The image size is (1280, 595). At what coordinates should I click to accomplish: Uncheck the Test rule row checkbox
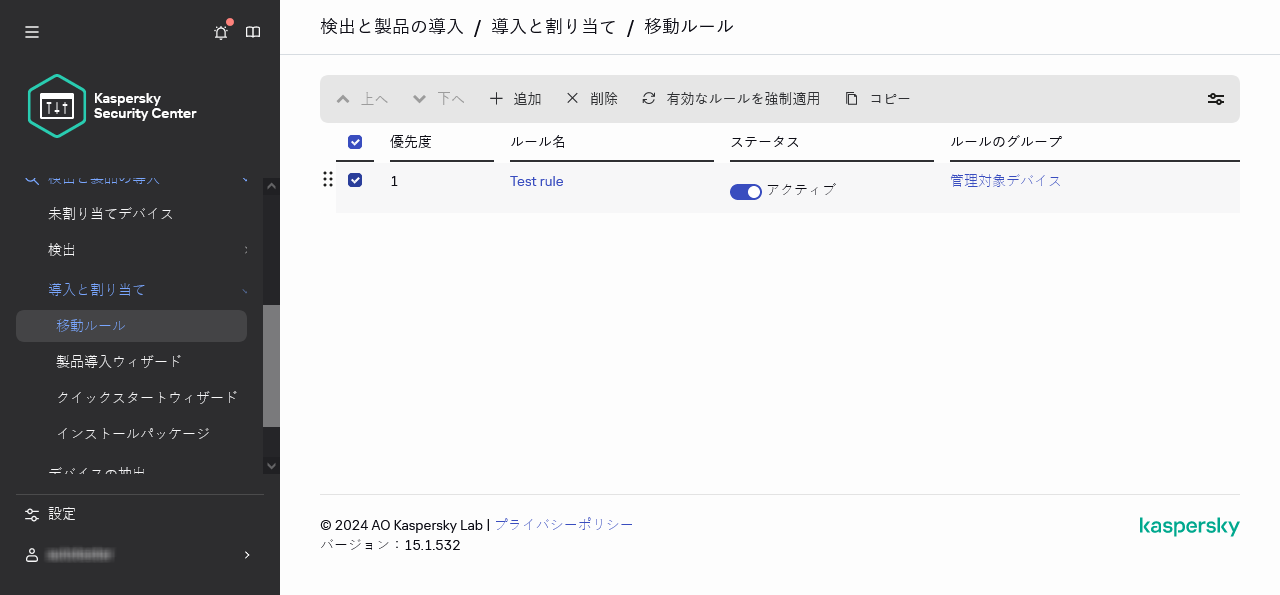[x=355, y=181]
